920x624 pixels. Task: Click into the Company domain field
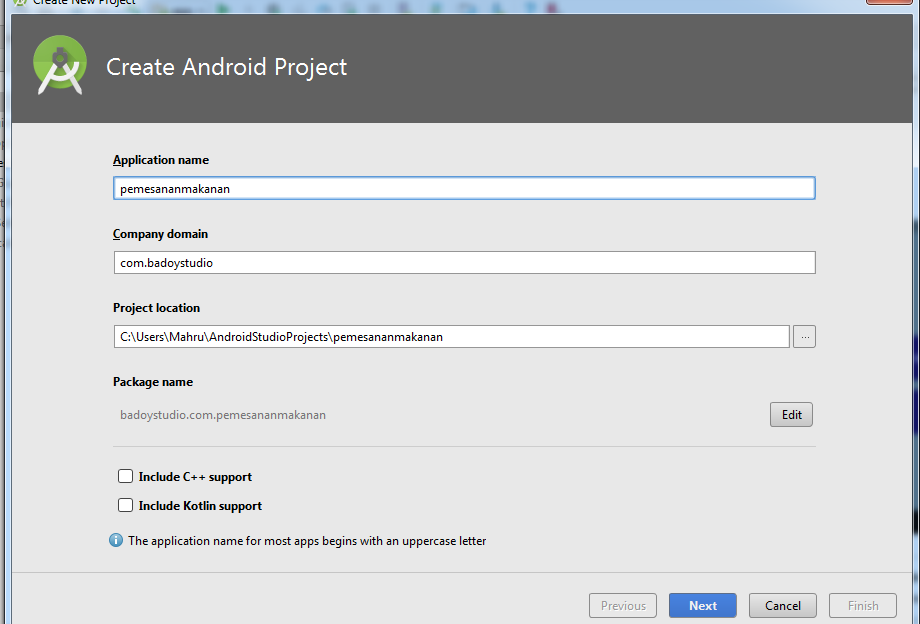point(464,263)
